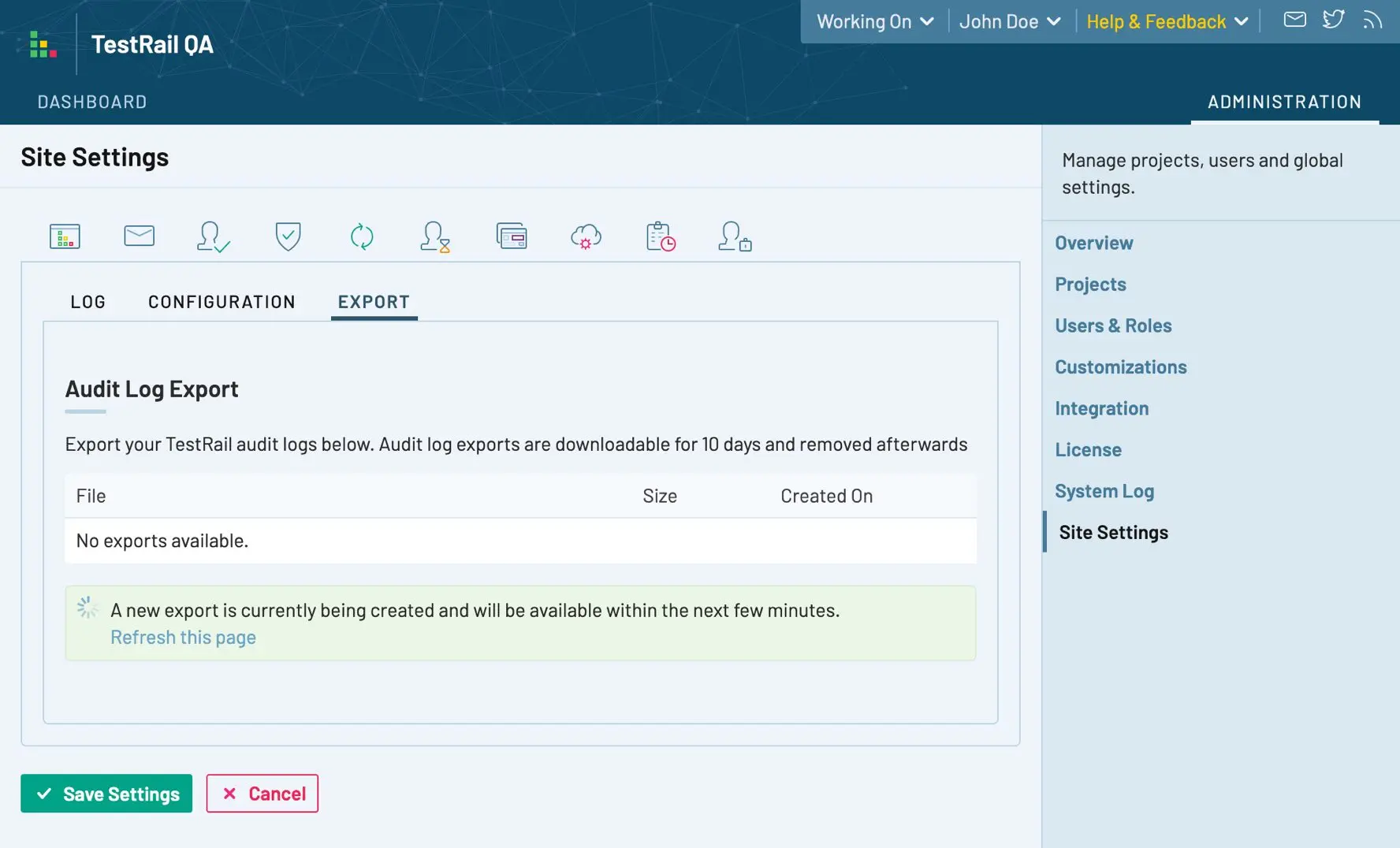
Task: Go to Users & Roles in sidebar
Action: pos(1113,325)
